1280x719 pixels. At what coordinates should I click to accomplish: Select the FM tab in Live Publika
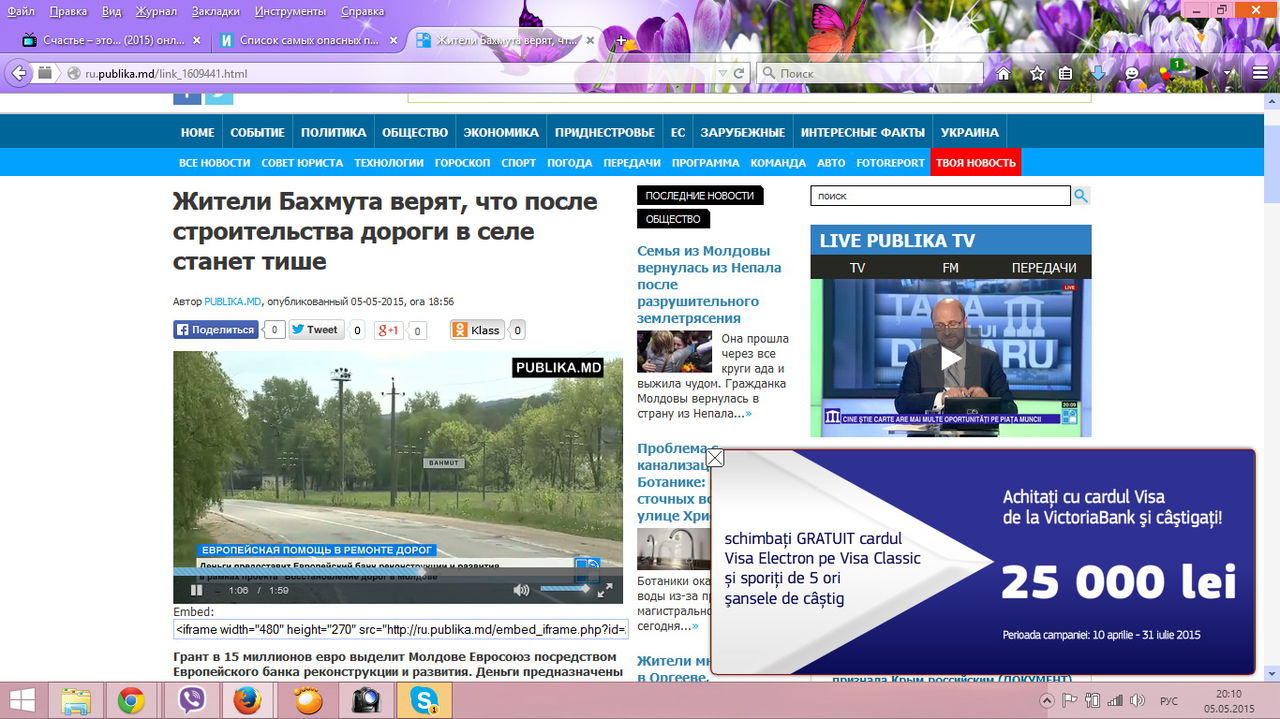[x=950, y=267]
